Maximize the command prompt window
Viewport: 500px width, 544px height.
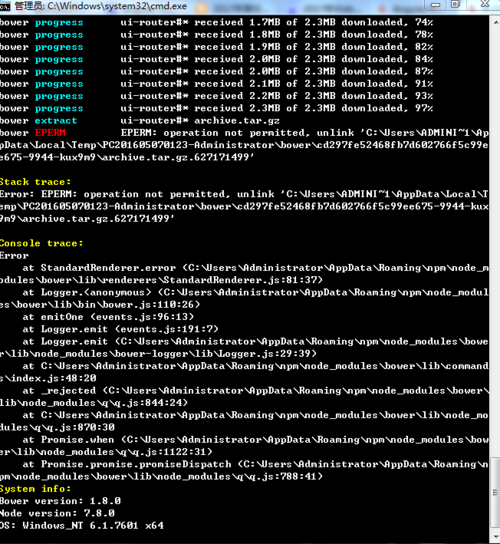pyautogui.click(x=455, y=5)
